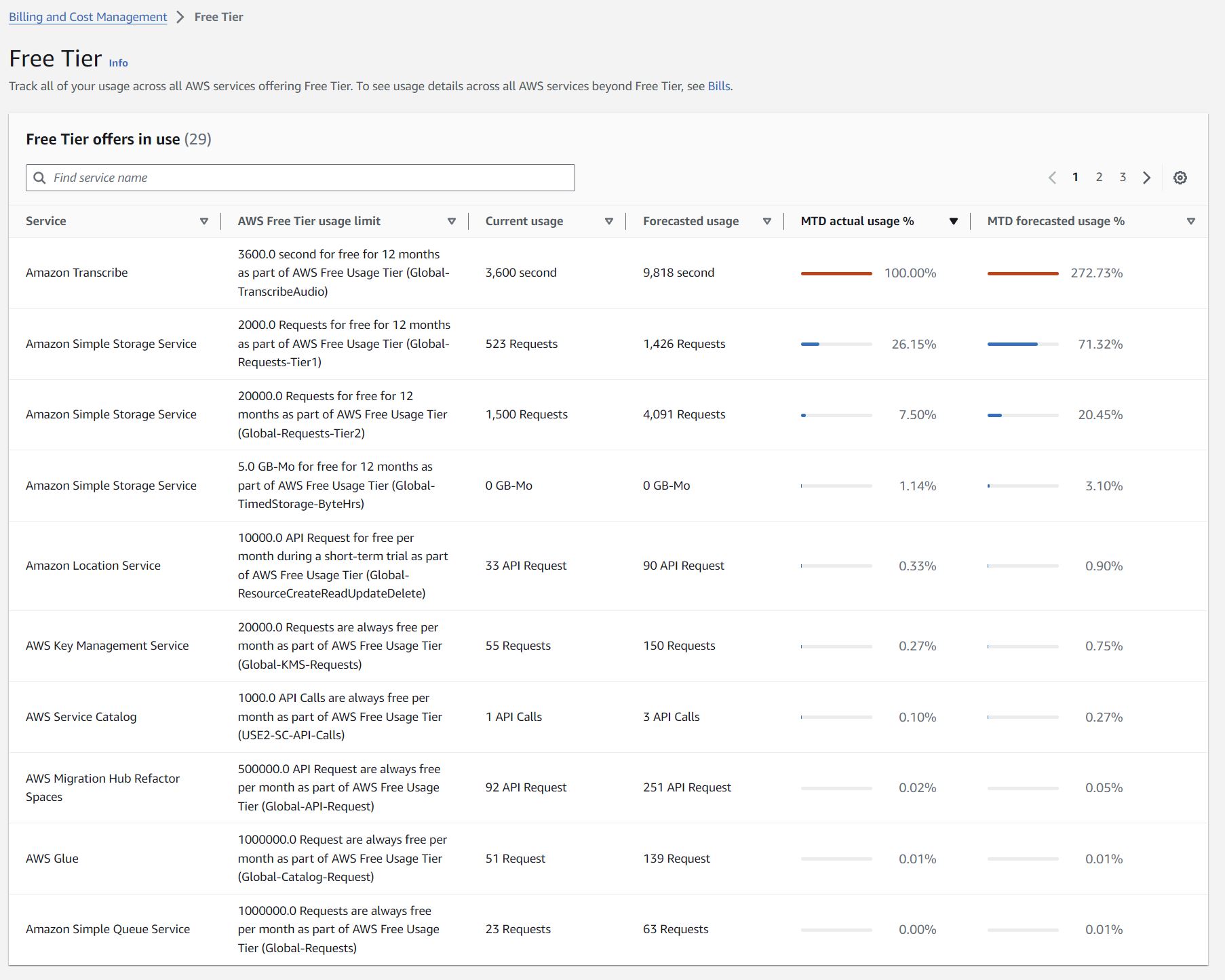Open the Free Tier Info link
The width and height of the screenshot is (1225, 980).
(x=118, y=63)
